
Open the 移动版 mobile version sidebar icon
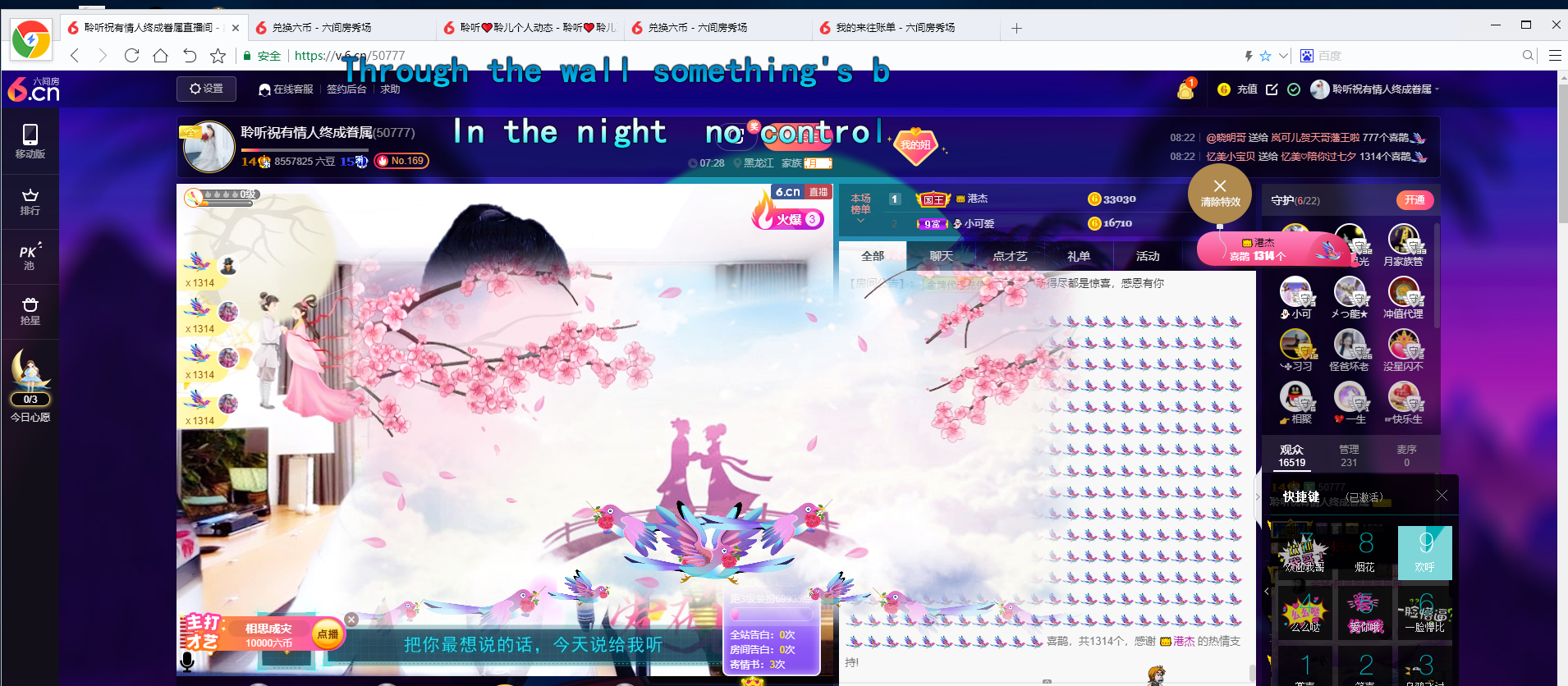[x=30, y=141]
